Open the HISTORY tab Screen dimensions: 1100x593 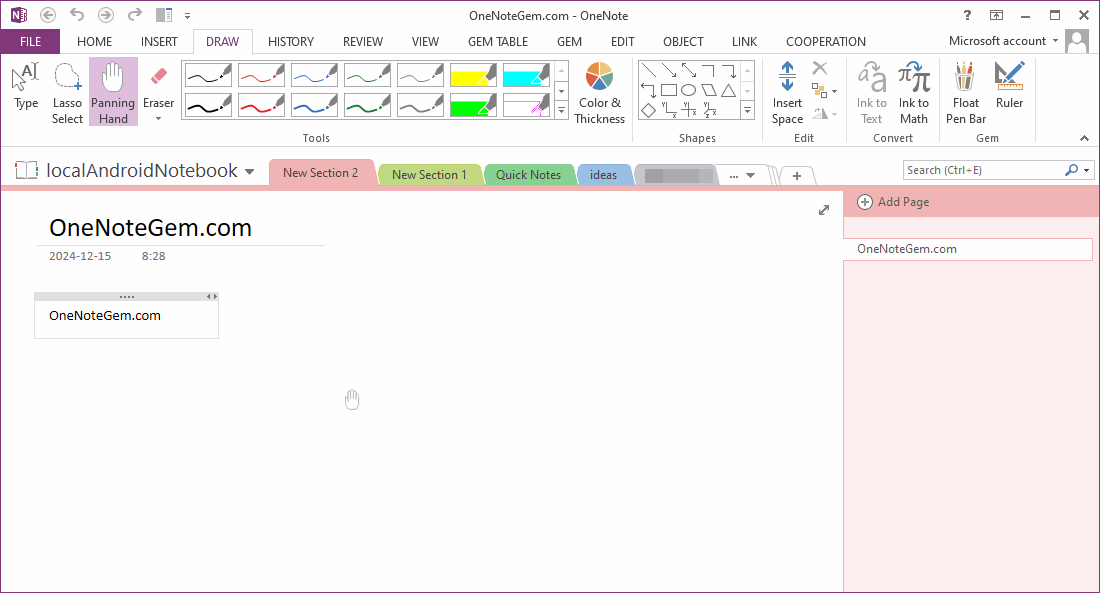[290, 41]
